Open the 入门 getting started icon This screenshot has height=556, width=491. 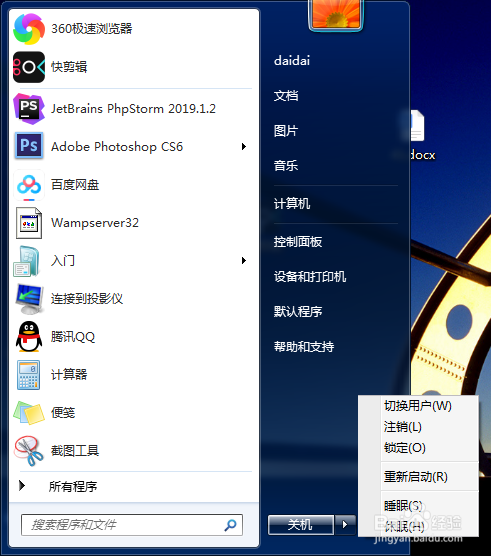27,261
